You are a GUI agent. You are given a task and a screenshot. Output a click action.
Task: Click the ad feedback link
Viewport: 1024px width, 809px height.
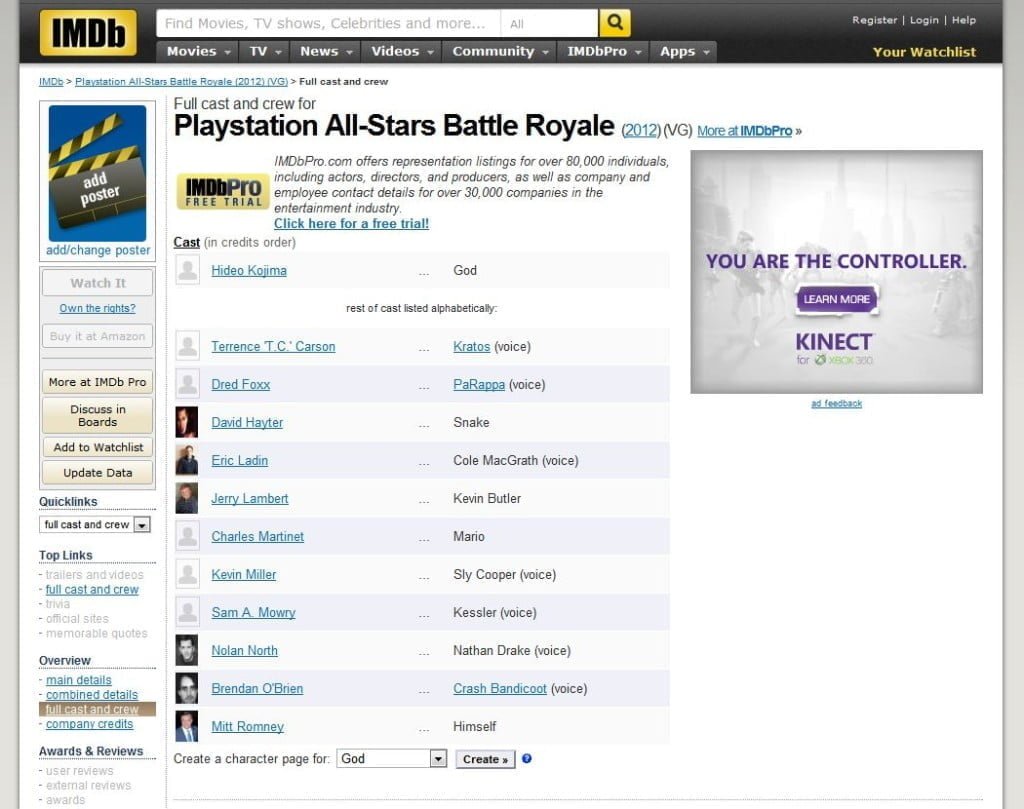pos(837,404)
